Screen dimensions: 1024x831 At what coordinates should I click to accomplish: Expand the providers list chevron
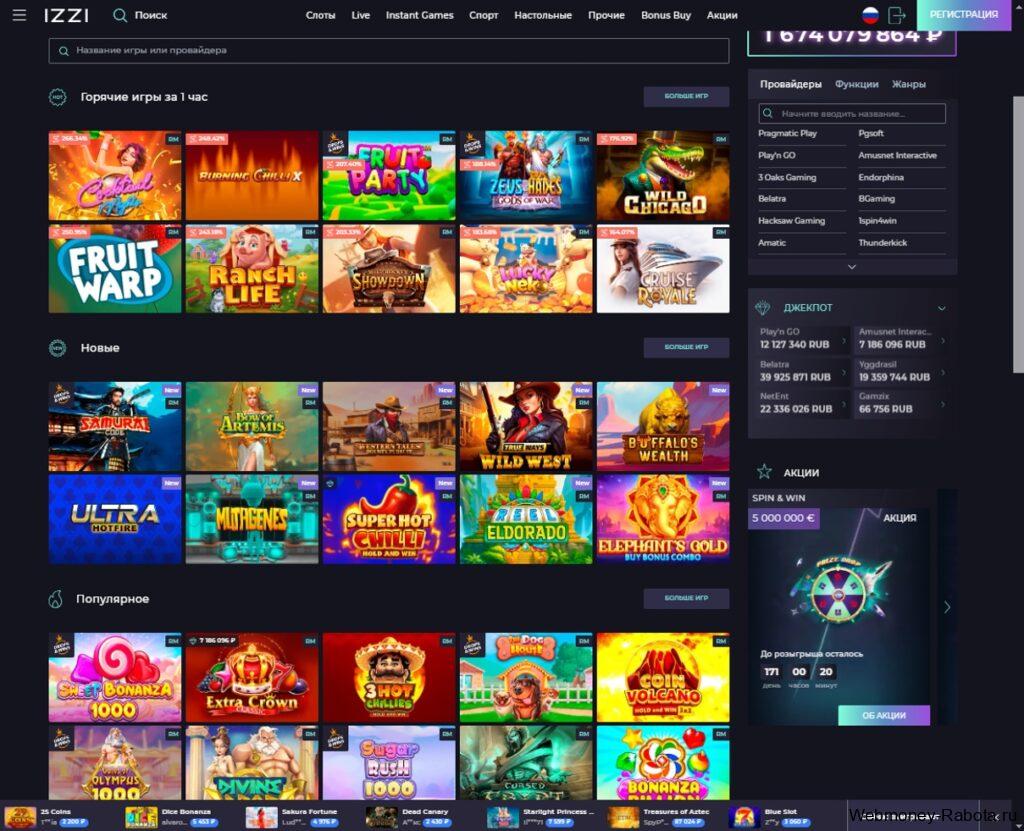pos(852,267)
